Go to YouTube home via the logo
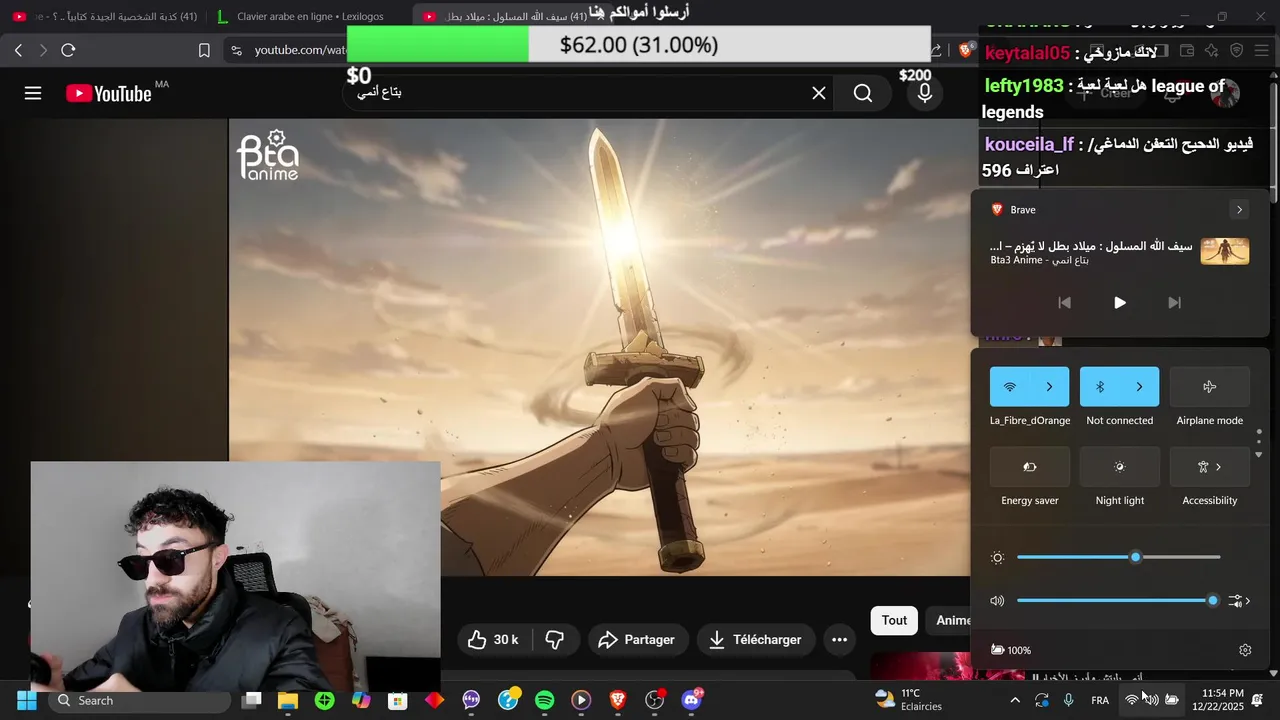The width and height of the screenshot is (1280, 720). pos(108,93)
